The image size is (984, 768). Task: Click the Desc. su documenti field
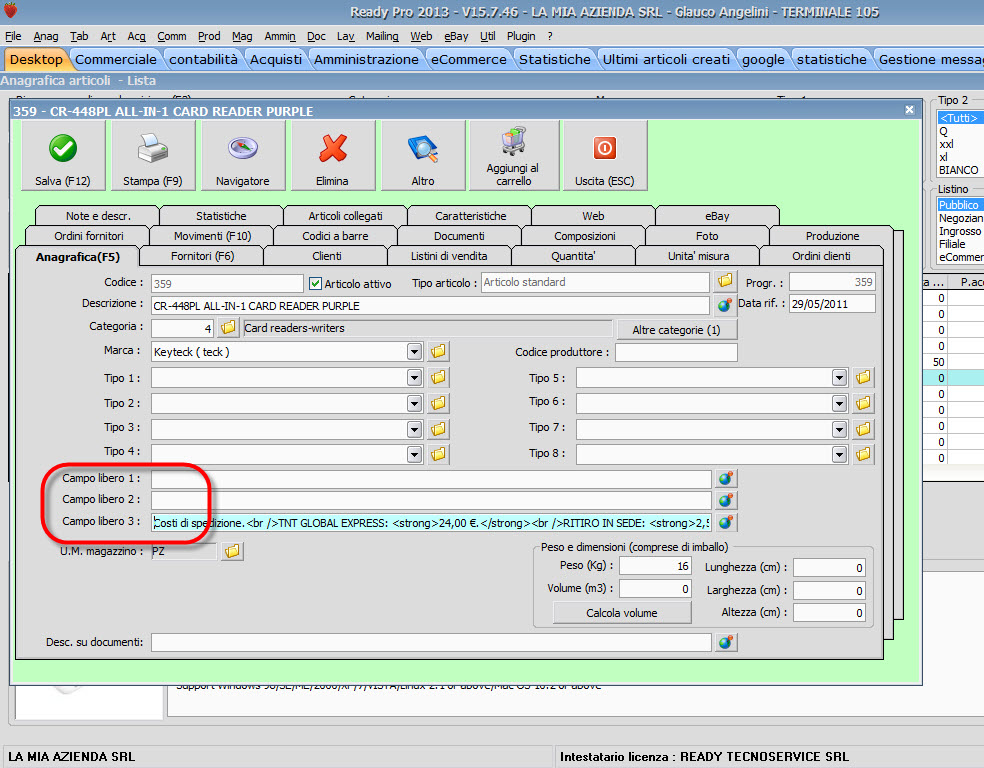431,643
